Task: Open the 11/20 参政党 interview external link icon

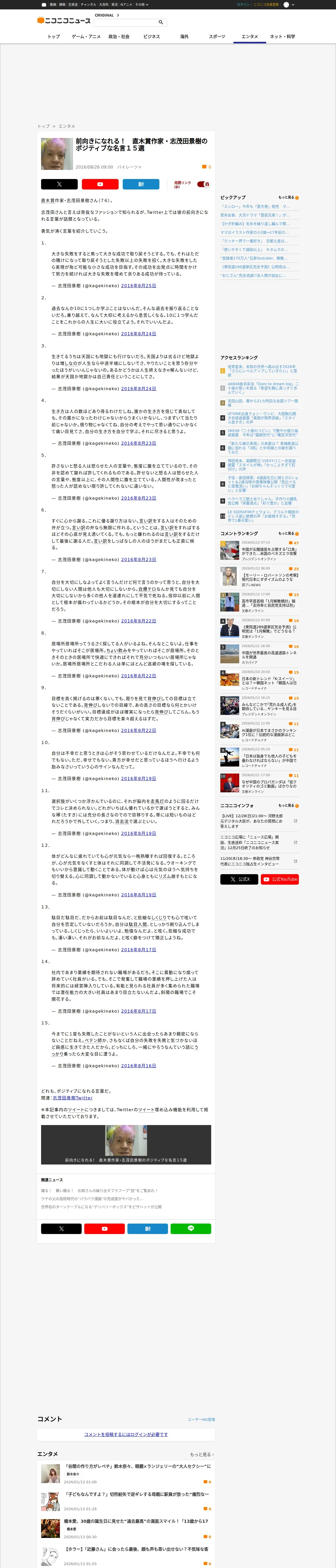Action: pyautogui.click(x=296, y=861)
